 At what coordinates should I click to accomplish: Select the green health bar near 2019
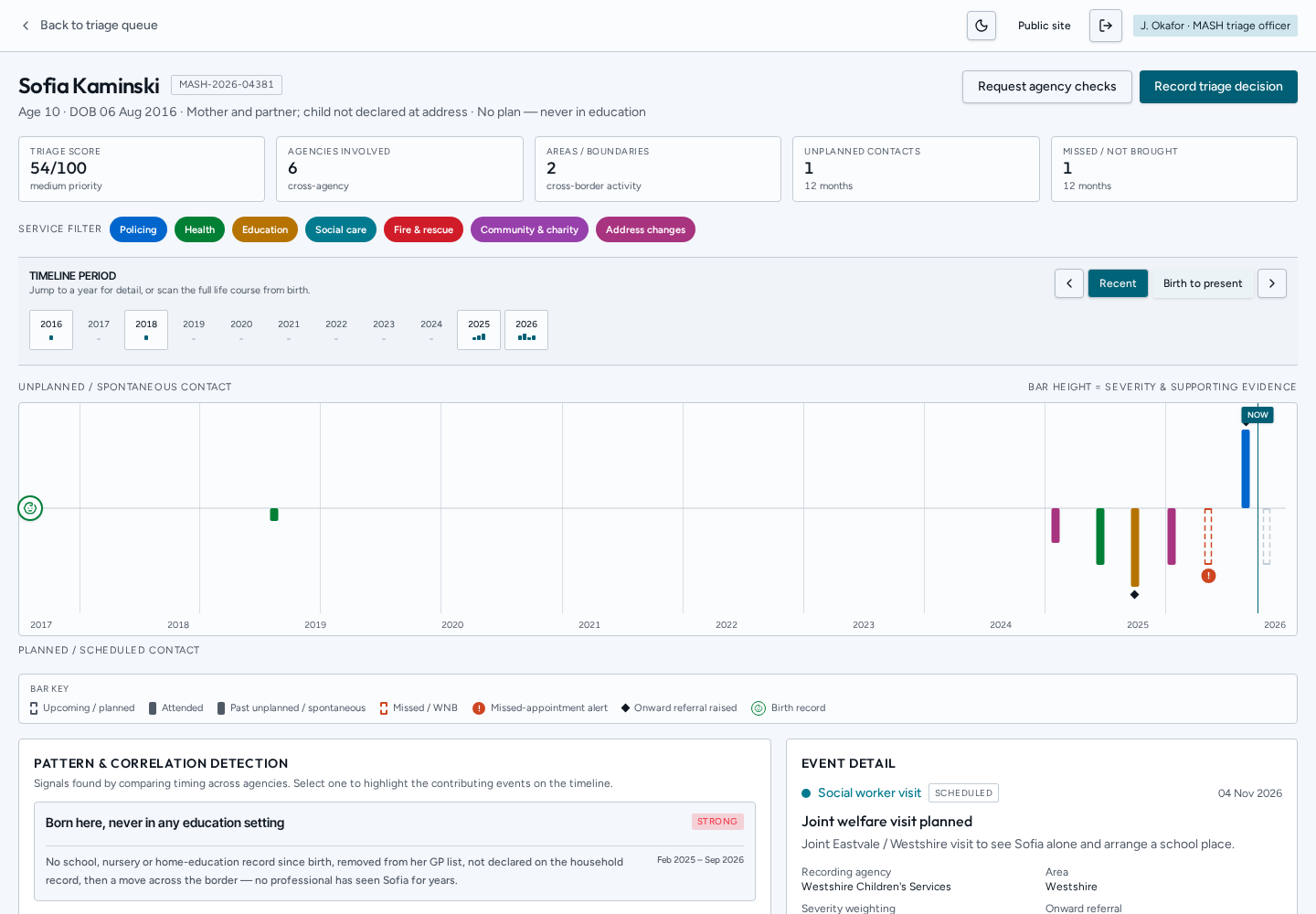point(274,515)
